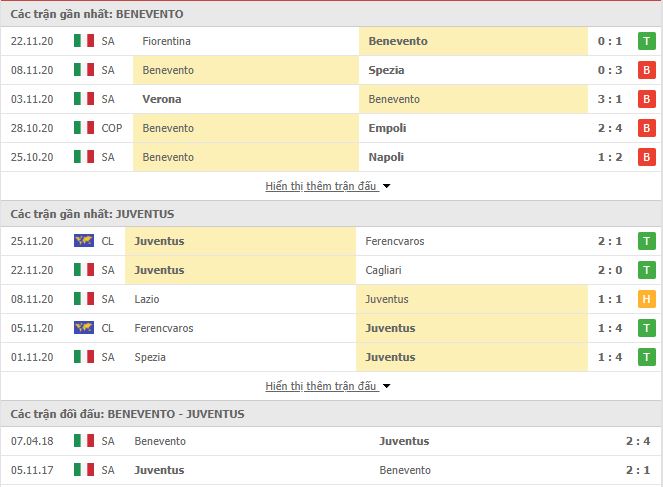Image resolution: width=663 pixels, height=487 pixels.
Task: Click Italy flag in Juventus vs Cagliari row
Action: pyautogui.click(x=84, y=270)
